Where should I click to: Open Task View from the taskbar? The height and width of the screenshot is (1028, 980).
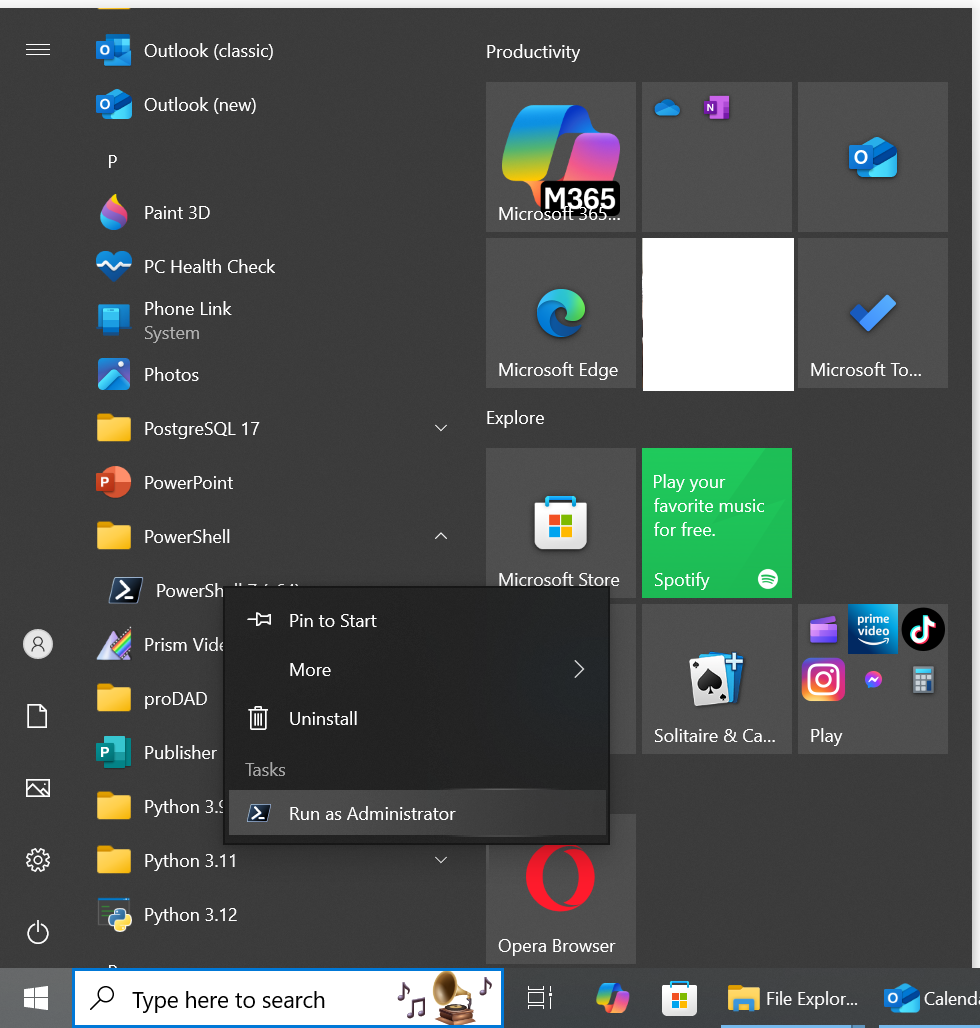coord(540,998)
